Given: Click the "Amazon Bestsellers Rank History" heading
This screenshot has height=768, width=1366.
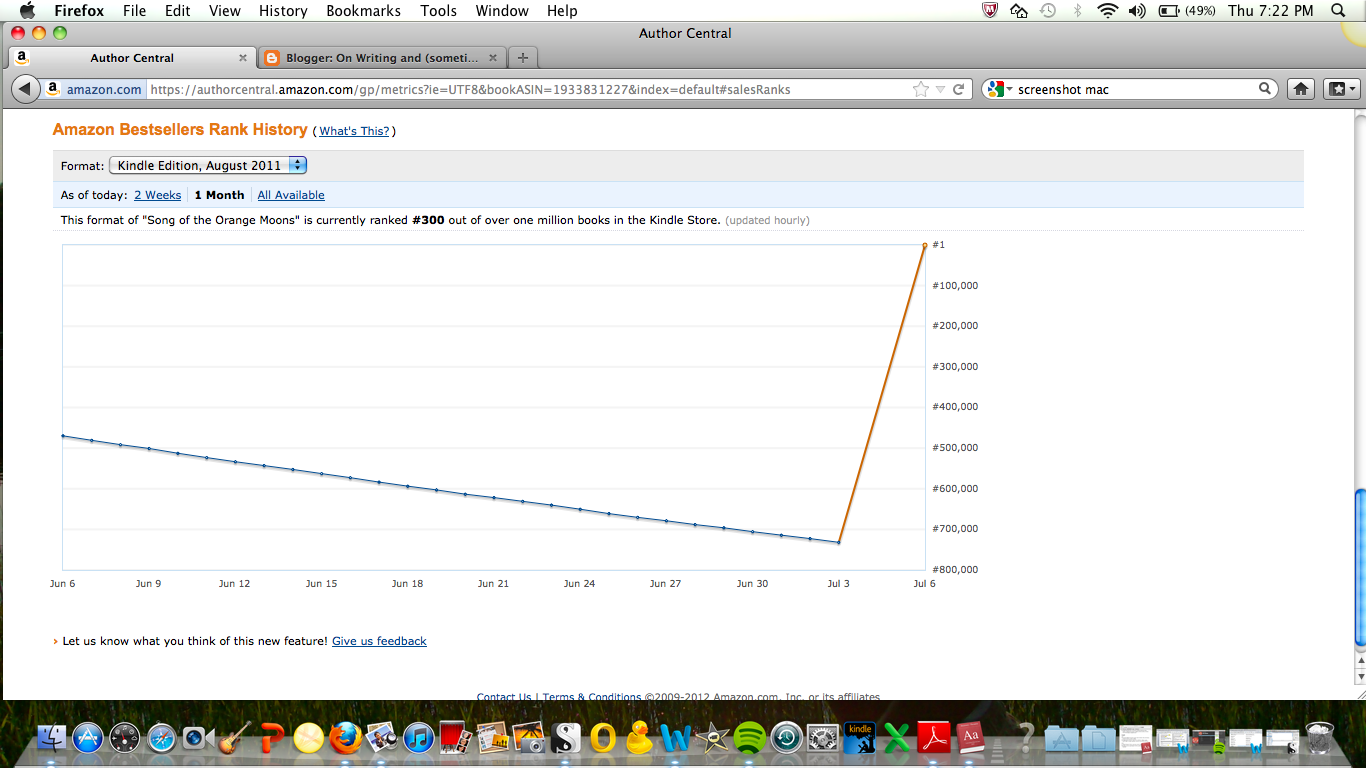Looking at the screenshot, I should click(x=180, y=130).
